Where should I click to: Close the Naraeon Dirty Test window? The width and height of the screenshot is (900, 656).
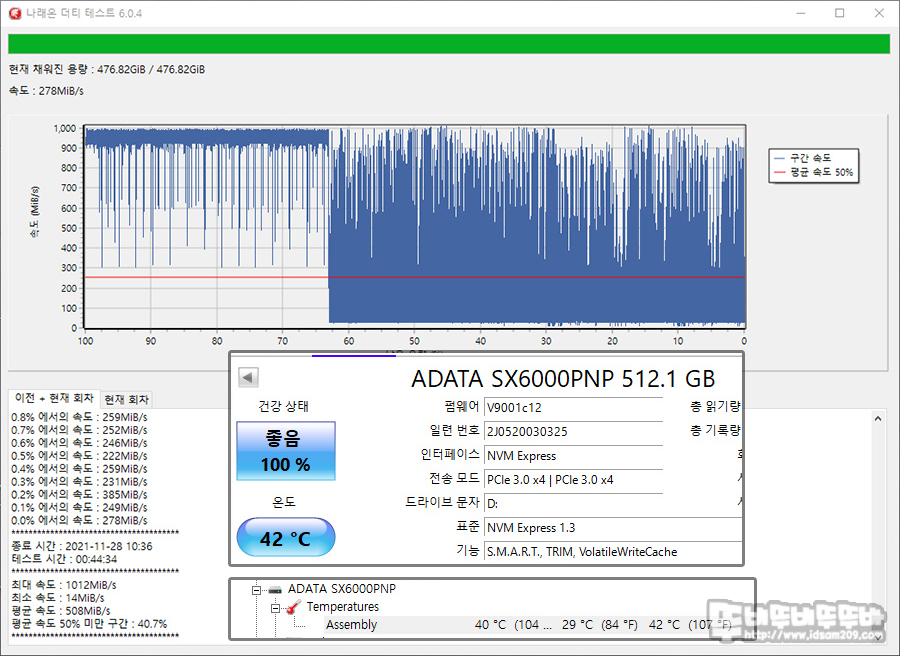(x=879, y=13)
